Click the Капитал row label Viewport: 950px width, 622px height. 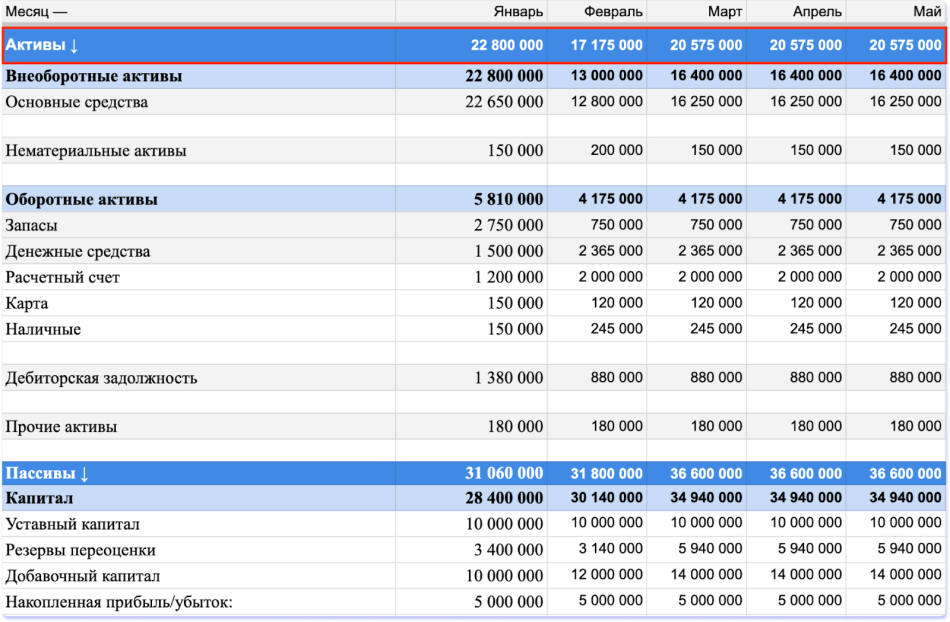point(39,498)
